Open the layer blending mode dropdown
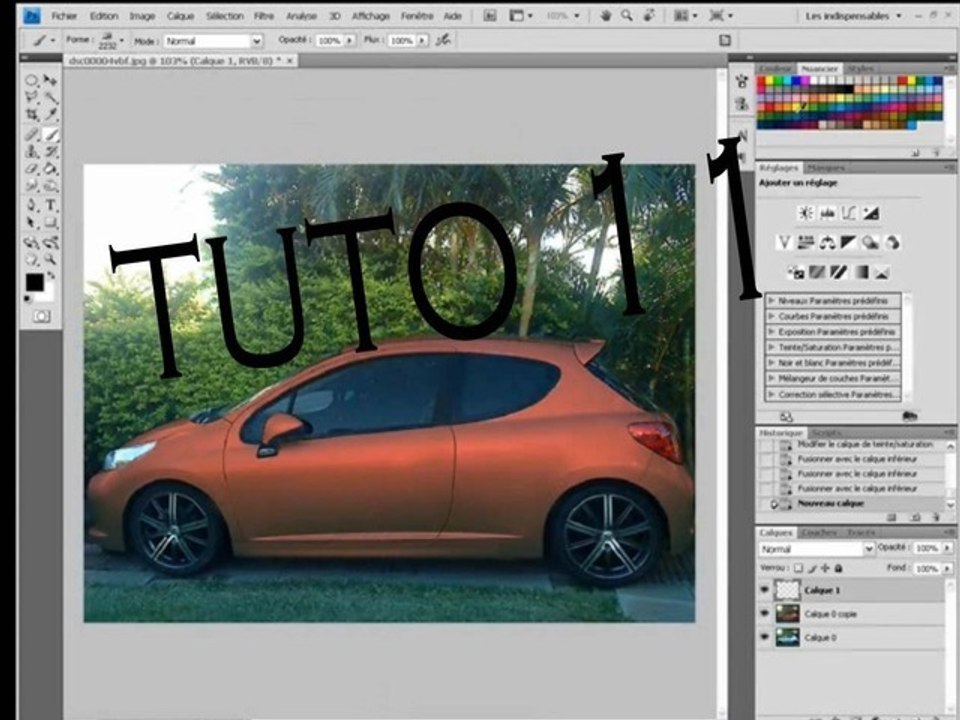 tap(817, 549)
